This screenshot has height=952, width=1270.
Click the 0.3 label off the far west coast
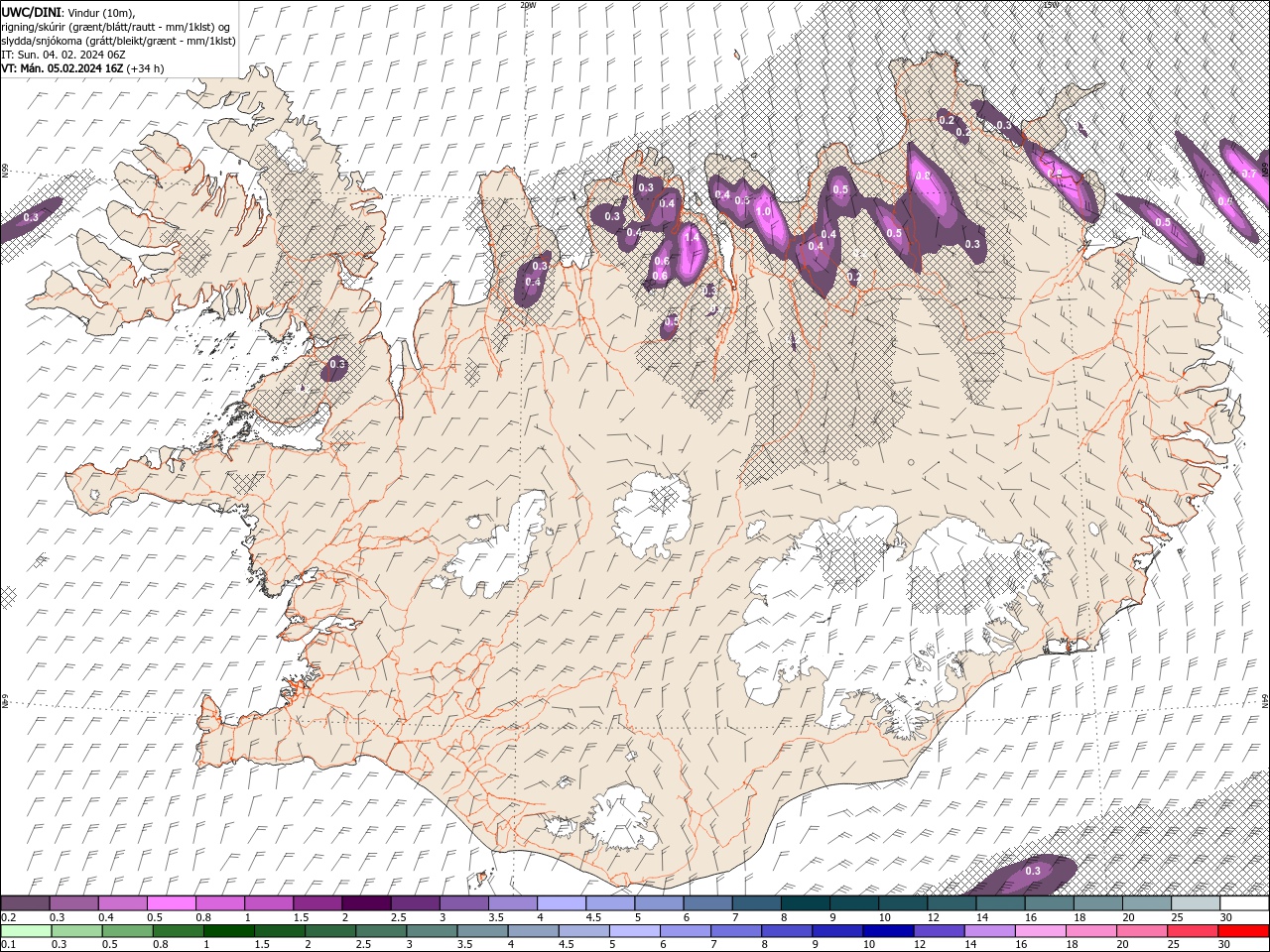(x=31, y=217)
